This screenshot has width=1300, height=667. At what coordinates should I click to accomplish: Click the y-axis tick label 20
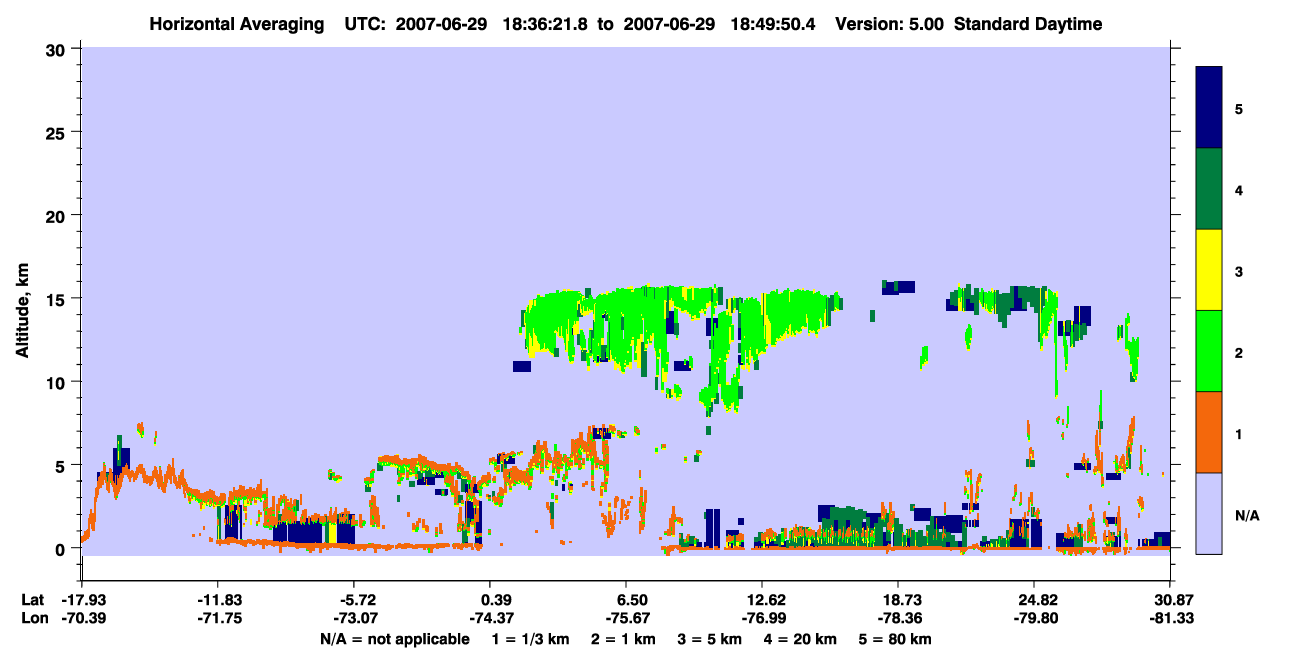click(x=58, y=215)
